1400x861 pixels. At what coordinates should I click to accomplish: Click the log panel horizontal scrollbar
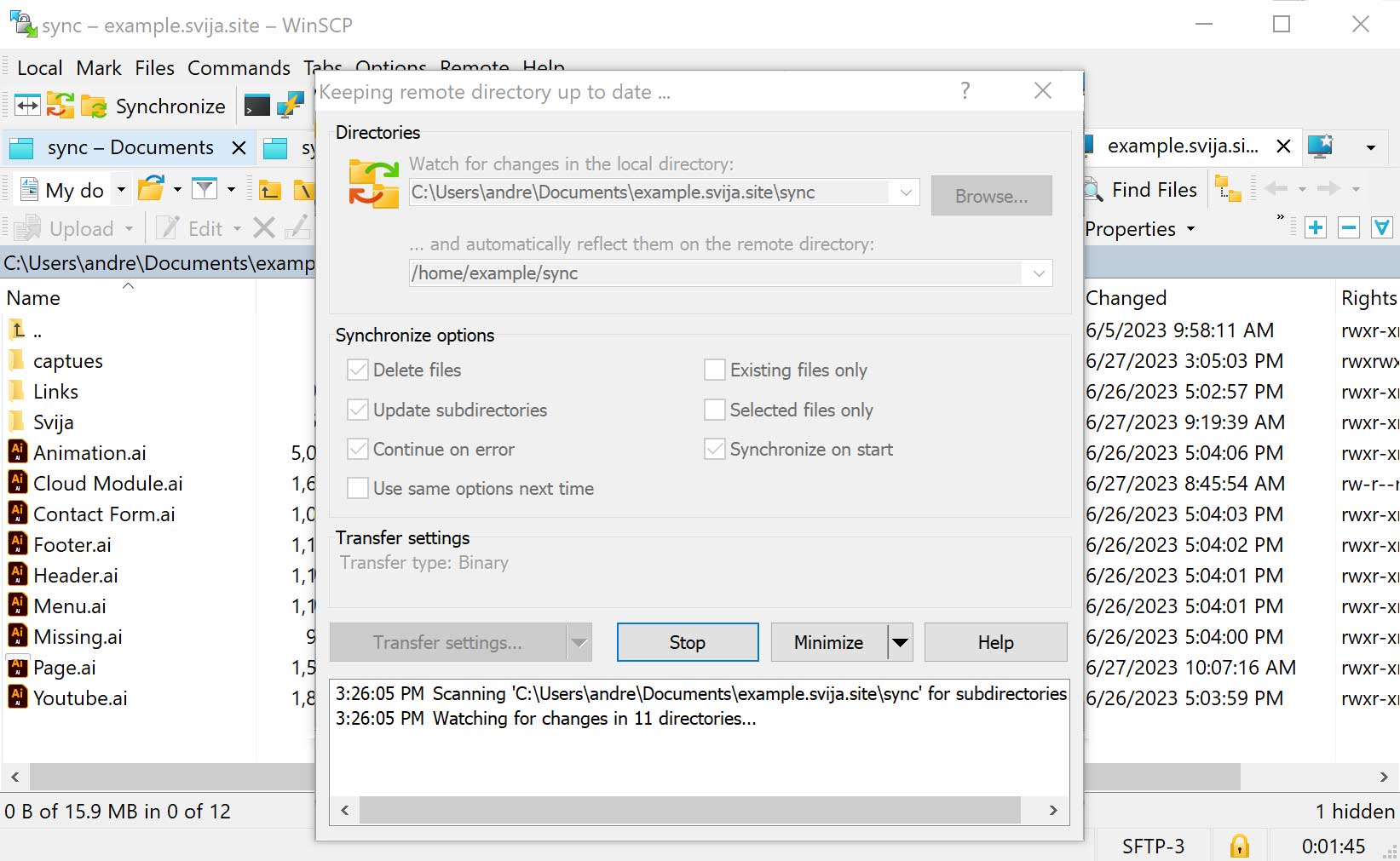[x=689, y=810]
